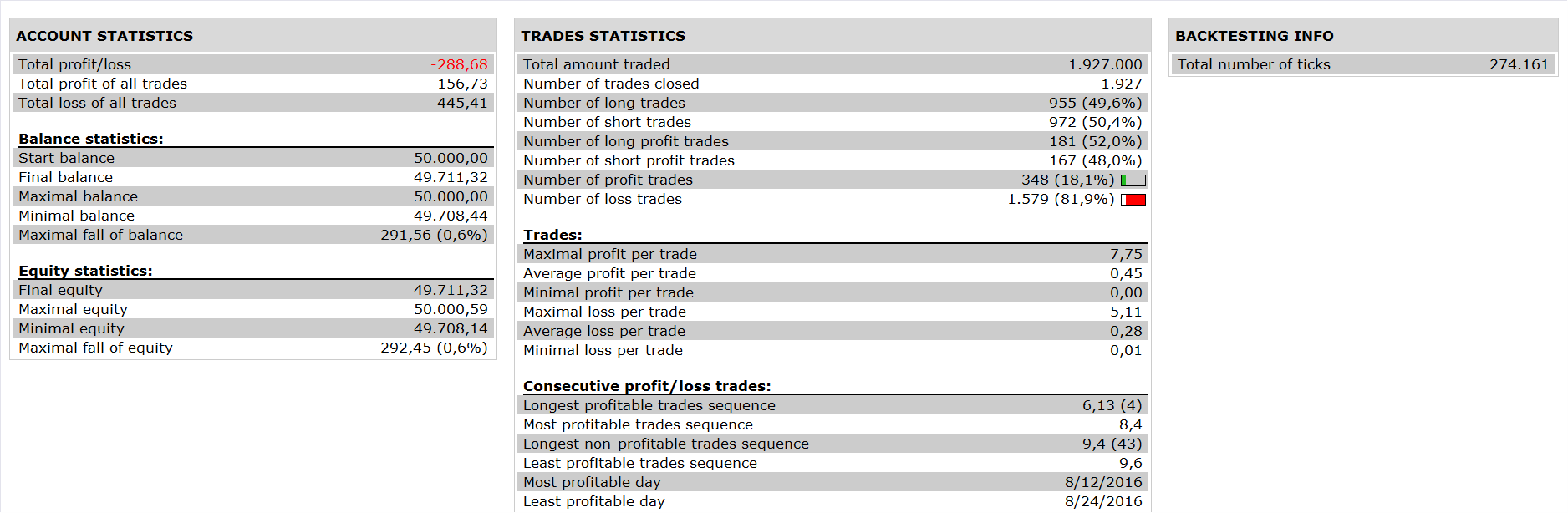Image resolution: width=1568 pixels, height=513 pixels.
Task: Click the Least profitable day date 8/24/2016
Action: tap(1103, 501)
